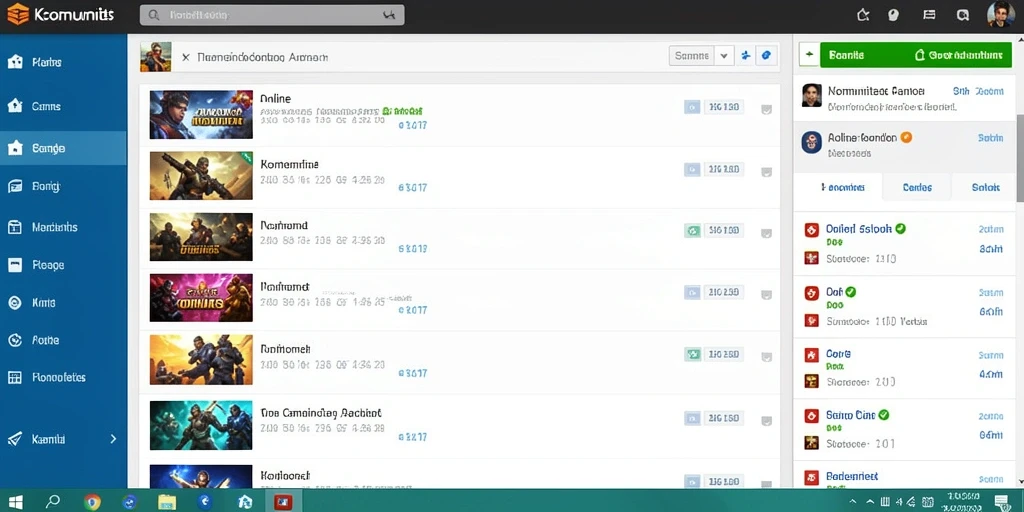Click the Sannne button in the list toolbar
Image resolution: width=1024 pixels, height=512 pixels.
click(x=692, y=56)
